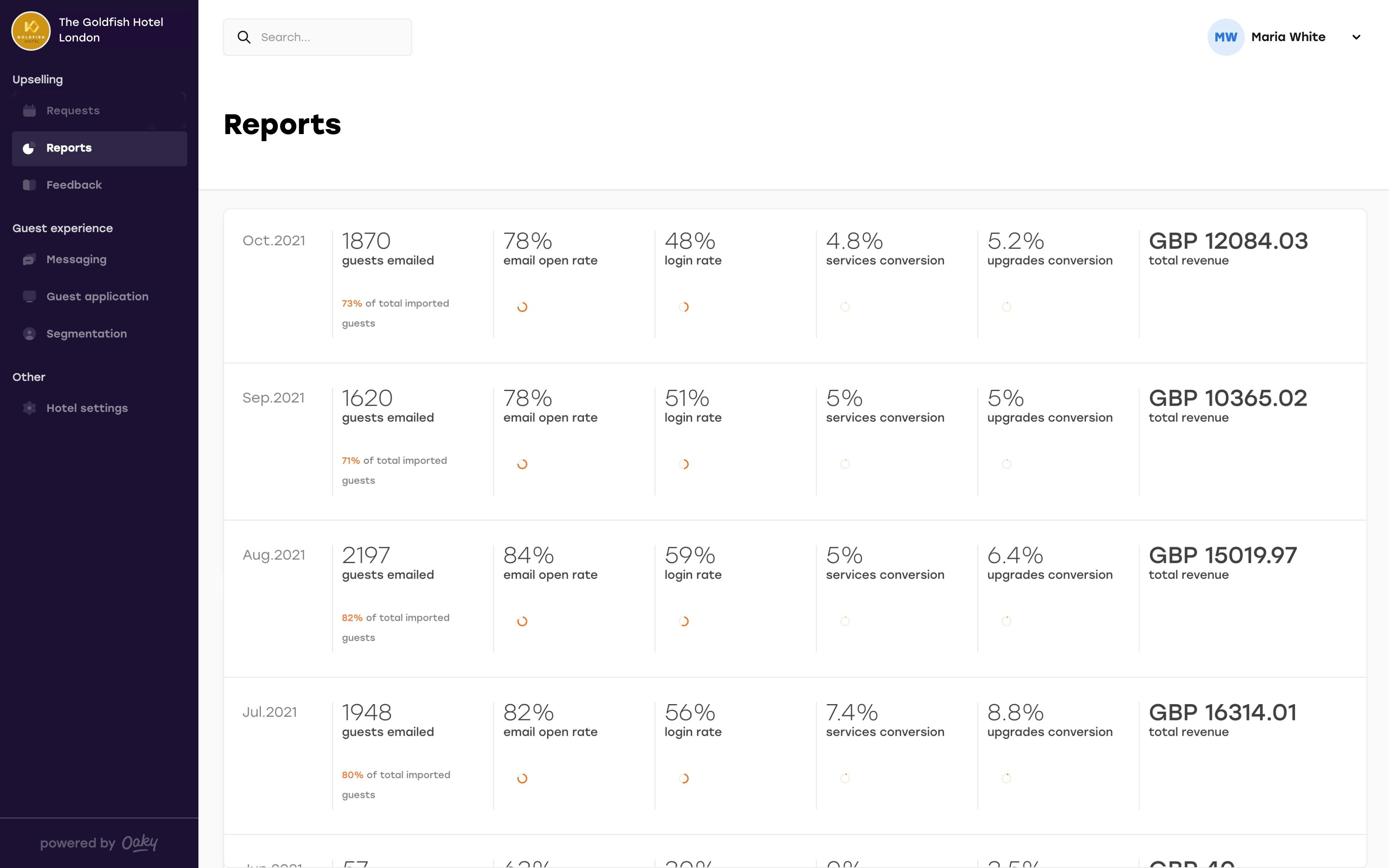Select the Messaging chat bubble icon
This screenshot has height=868, width=1389.
pyautogui.click(x=29, y=259)
